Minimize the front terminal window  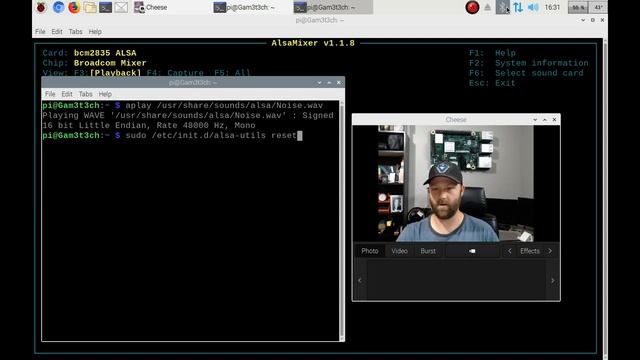pos(319,82)
